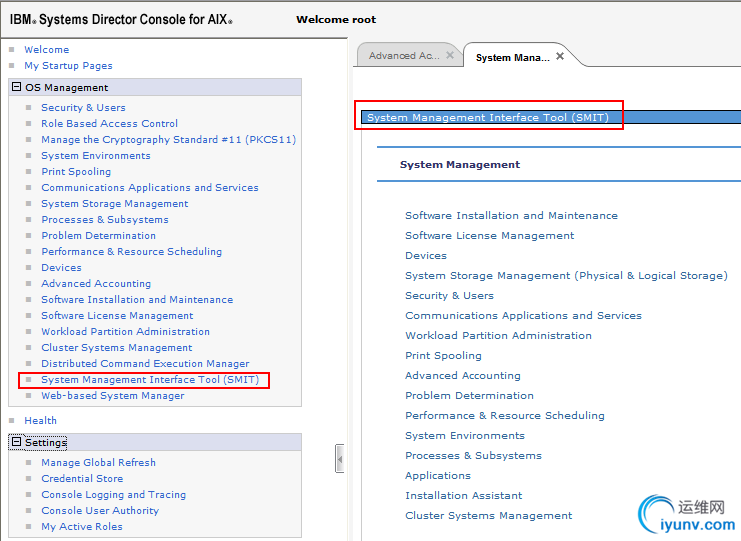Open Console Logging and Tracing
The image size is (741, 541).
113,495
